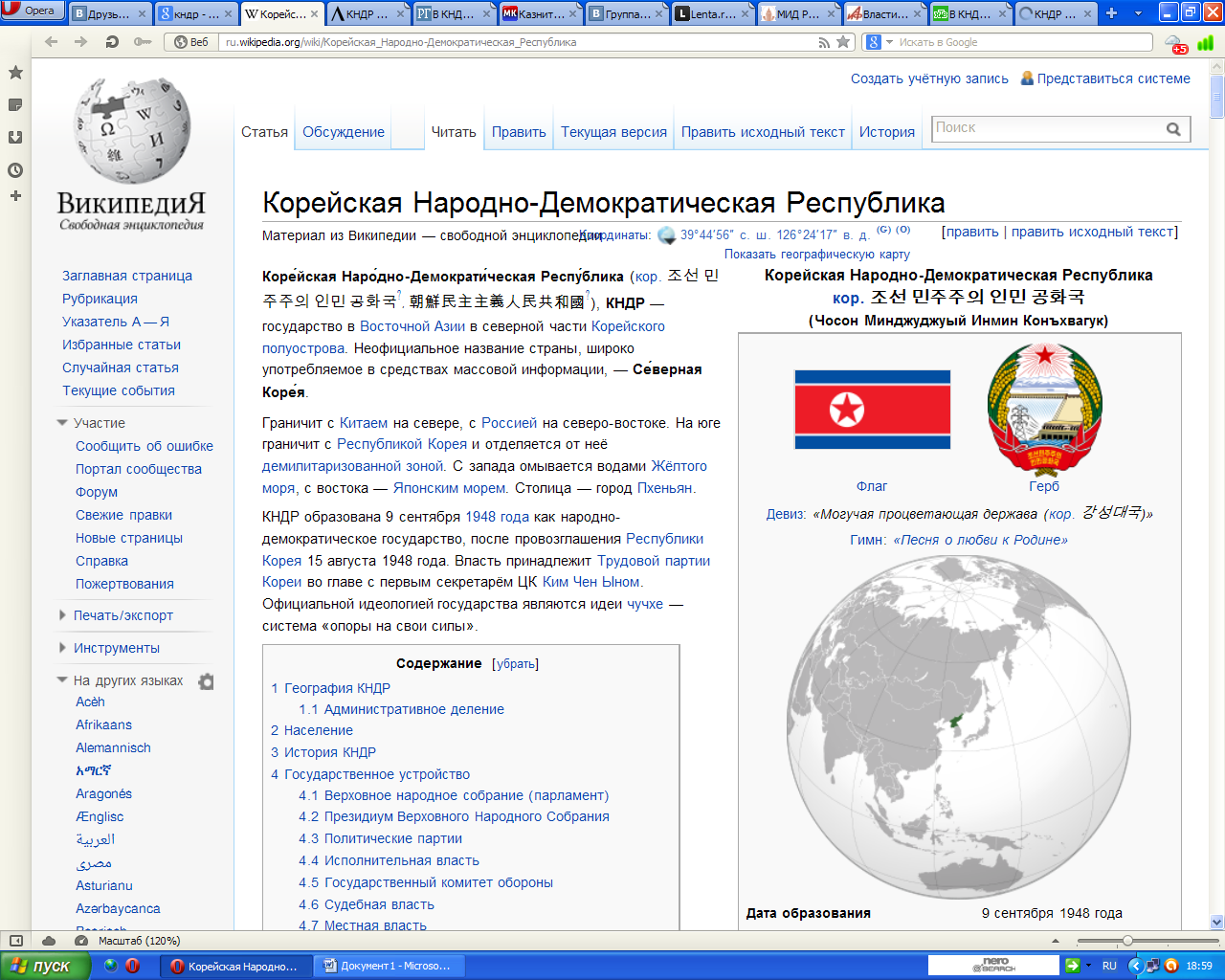This screenshot has width=1225, height=980.
Task: Open the Notes panel icon in Opera's sidebar
Action: pos(15,105)
